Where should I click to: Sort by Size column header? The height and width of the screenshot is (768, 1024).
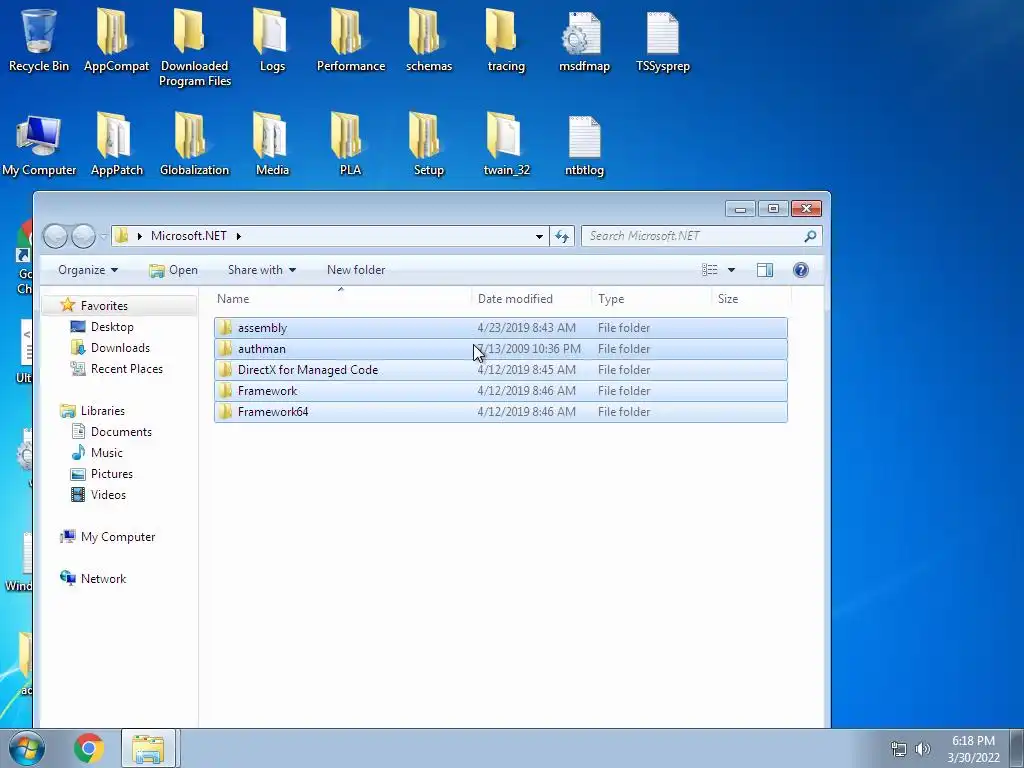tap(752, 298)
